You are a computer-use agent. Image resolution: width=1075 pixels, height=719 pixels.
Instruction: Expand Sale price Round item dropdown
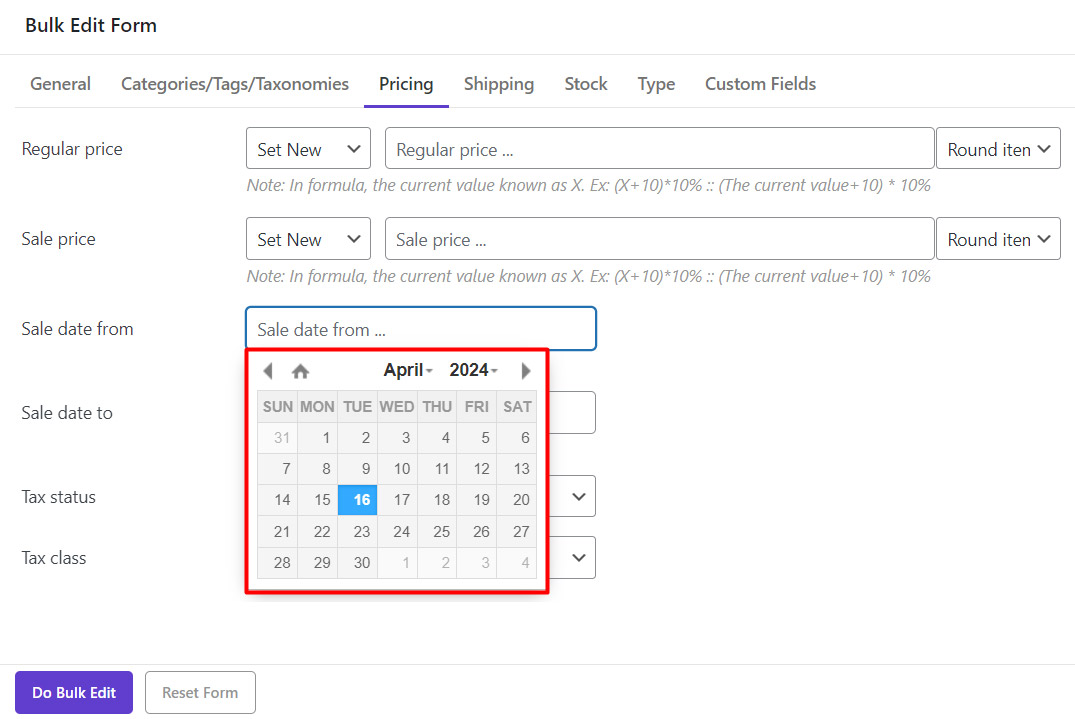997,239
